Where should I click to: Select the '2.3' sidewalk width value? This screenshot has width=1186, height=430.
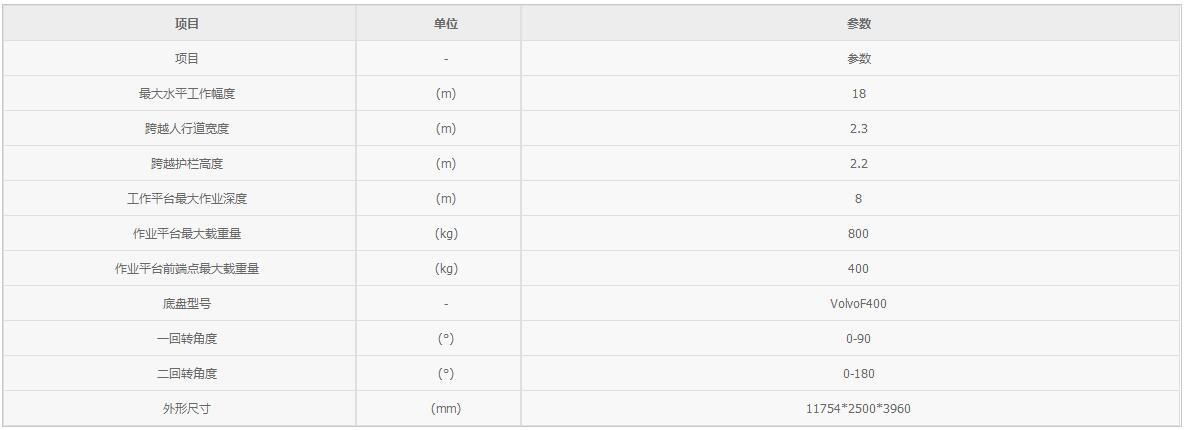(858, 129)
